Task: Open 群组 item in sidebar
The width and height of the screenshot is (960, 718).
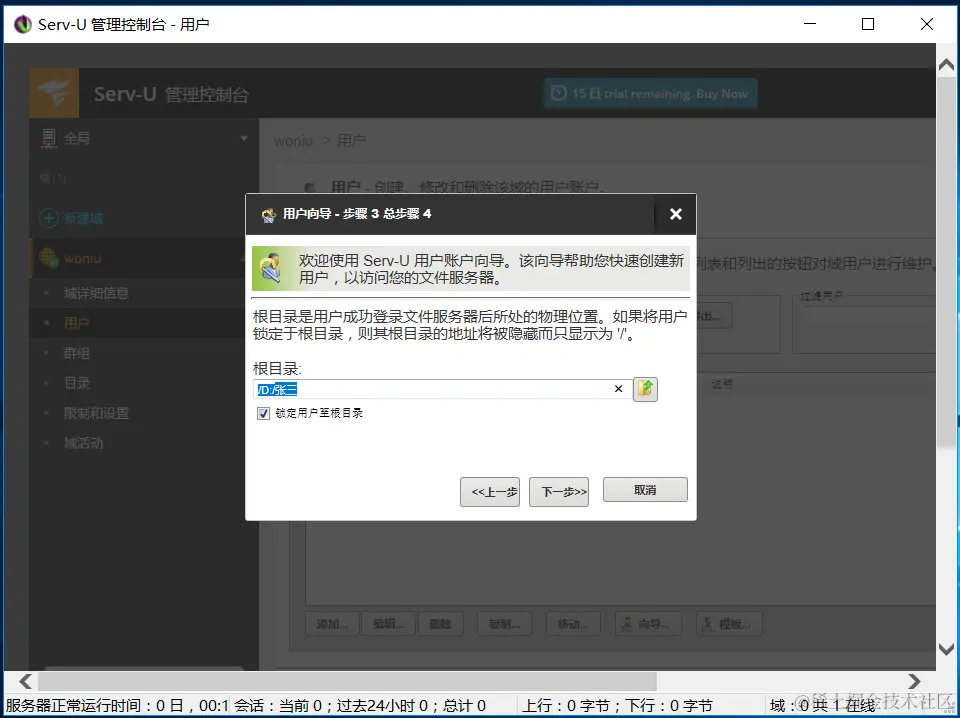Action: pos(77,353)
